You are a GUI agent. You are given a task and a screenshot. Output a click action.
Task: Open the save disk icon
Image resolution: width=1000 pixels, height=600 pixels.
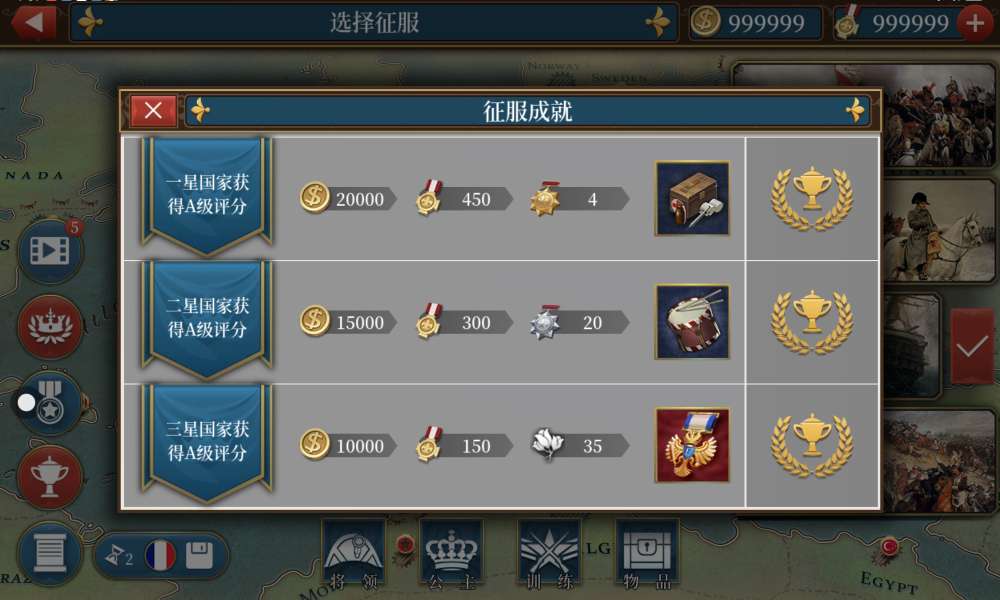click(200, 555)
